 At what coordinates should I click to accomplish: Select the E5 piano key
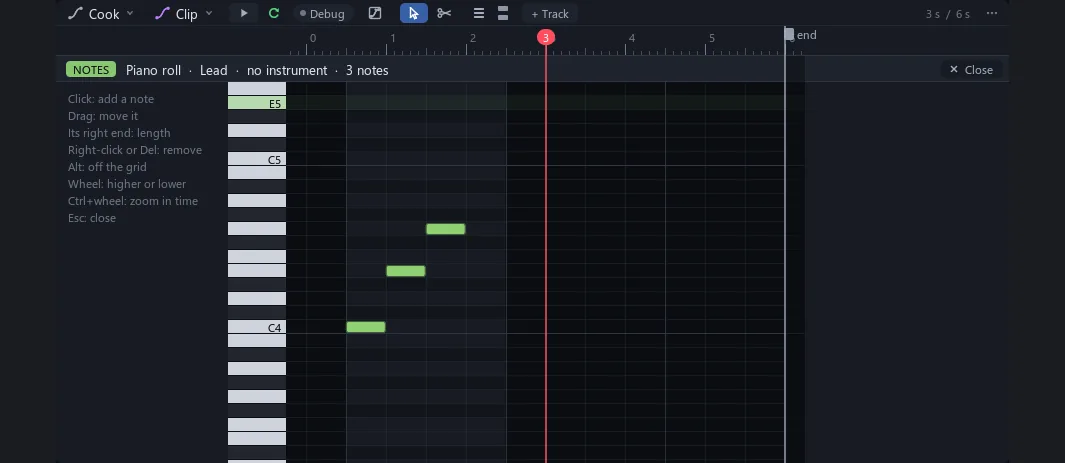point(257,103)
